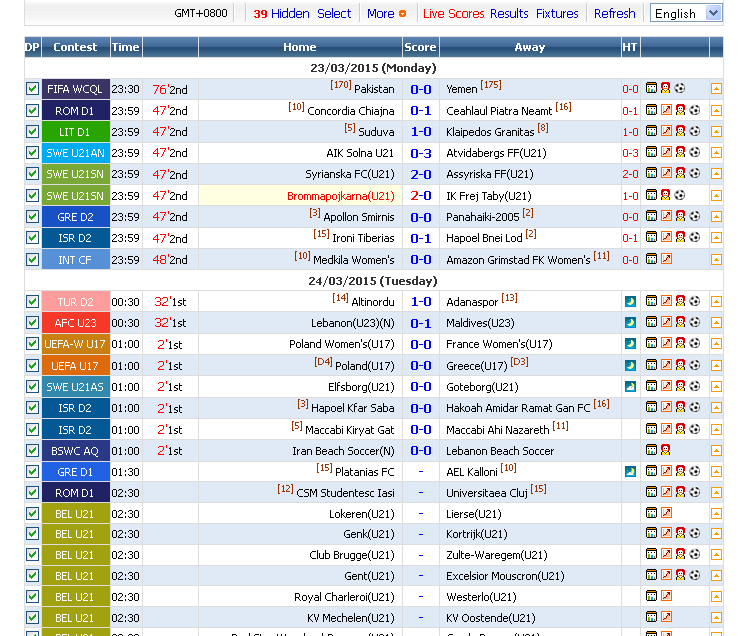
Task: Open stats chart icon for Medkila Women's match
Action: point(651,259)
